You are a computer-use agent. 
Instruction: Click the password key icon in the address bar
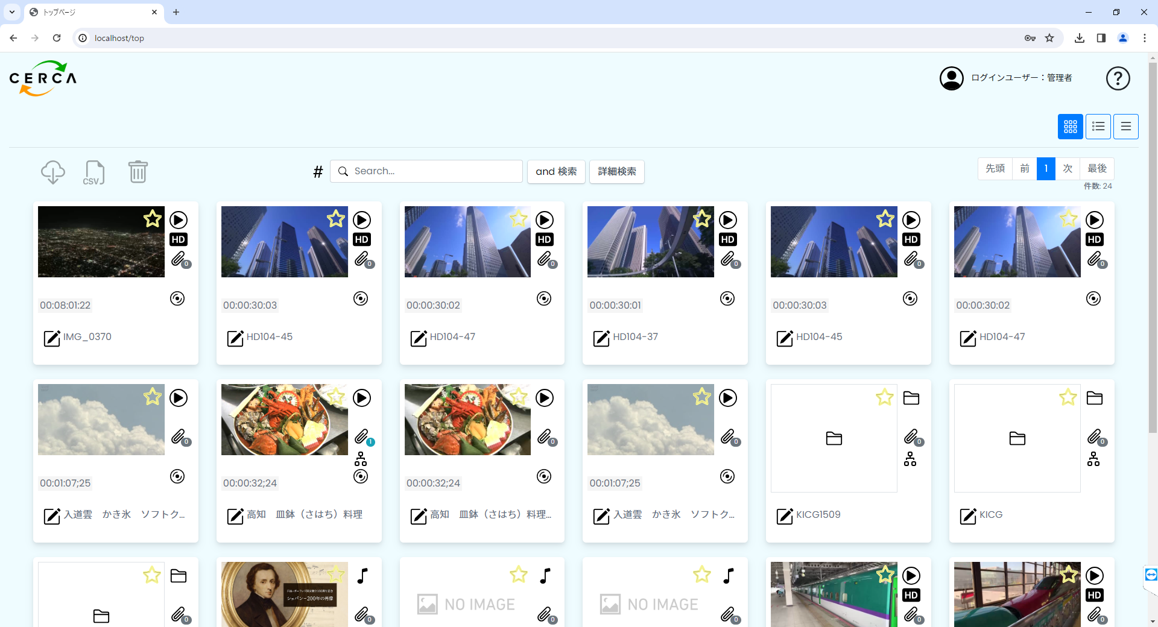1029,38
